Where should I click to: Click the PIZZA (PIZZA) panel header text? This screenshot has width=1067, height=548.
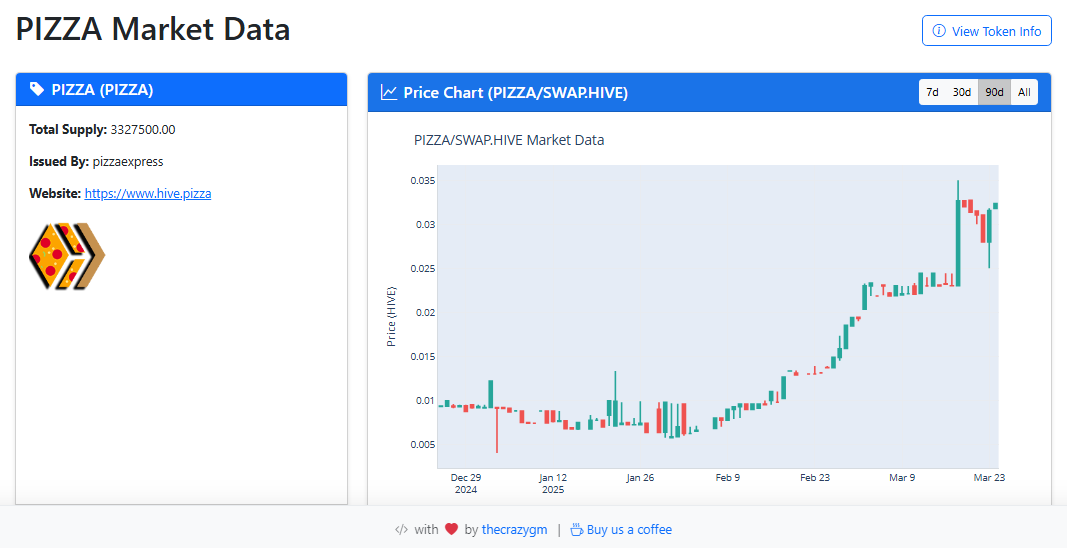coord(102,89)
